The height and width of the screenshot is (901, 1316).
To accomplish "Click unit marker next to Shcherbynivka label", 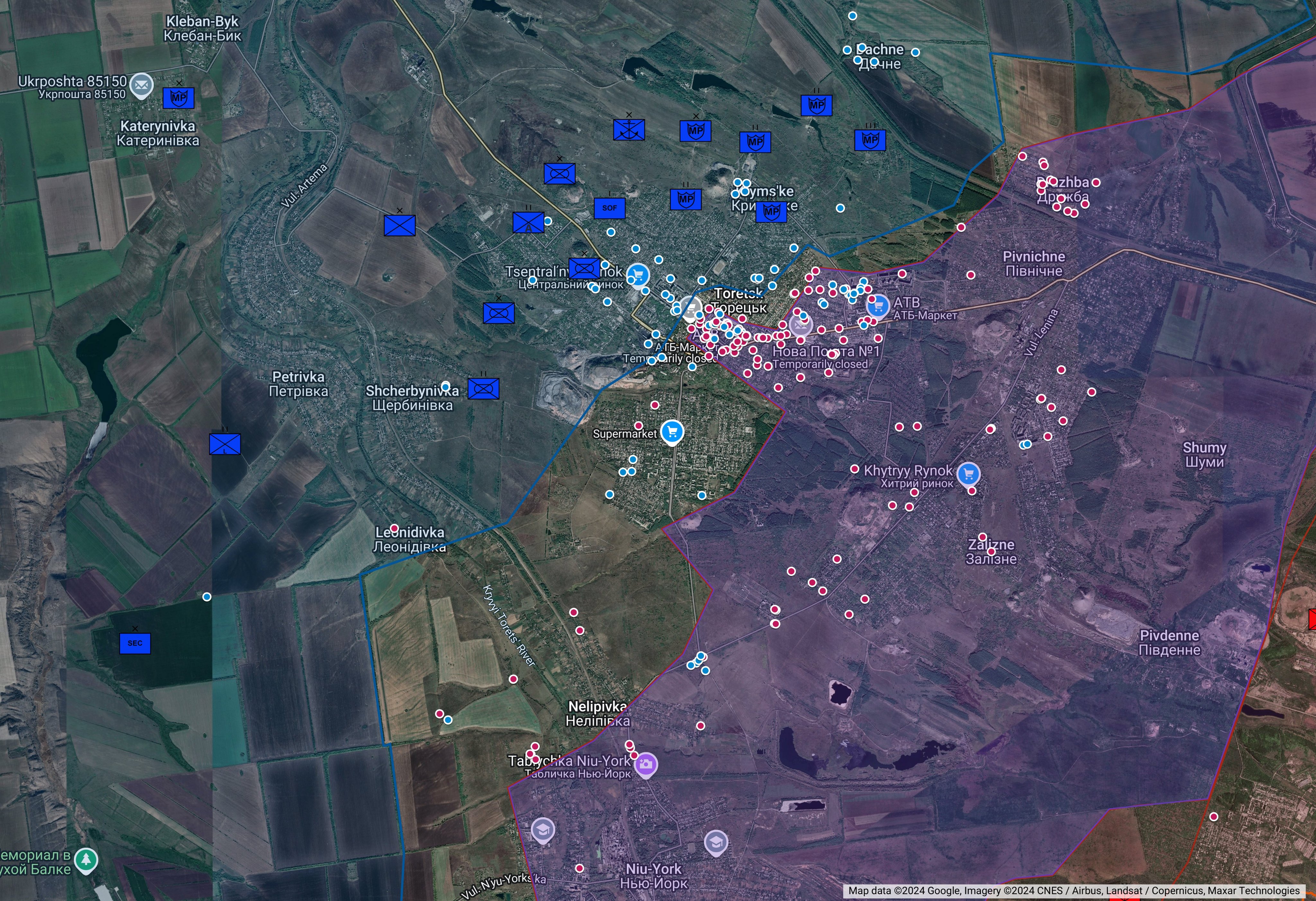I will [x=483, y=389].
